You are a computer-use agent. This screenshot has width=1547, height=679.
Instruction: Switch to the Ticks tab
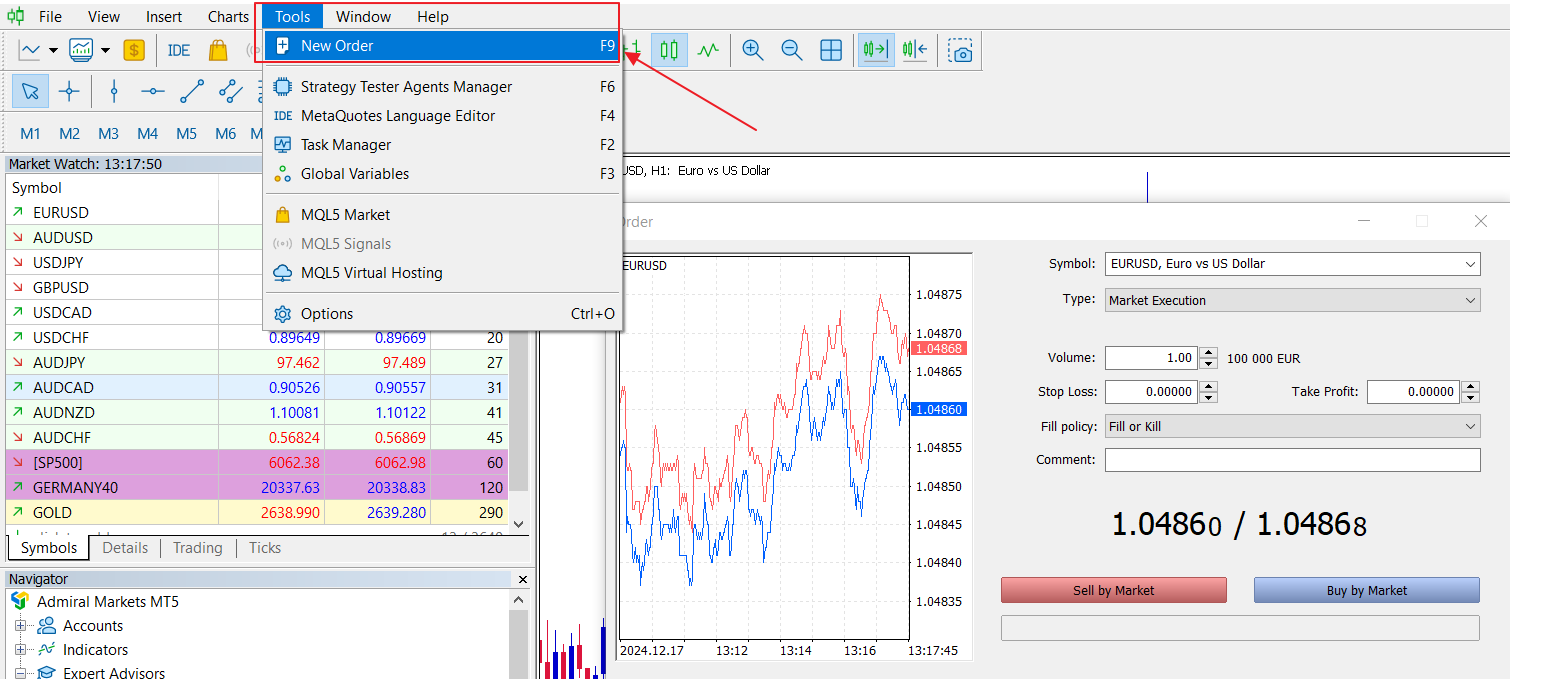coord(265,548)
